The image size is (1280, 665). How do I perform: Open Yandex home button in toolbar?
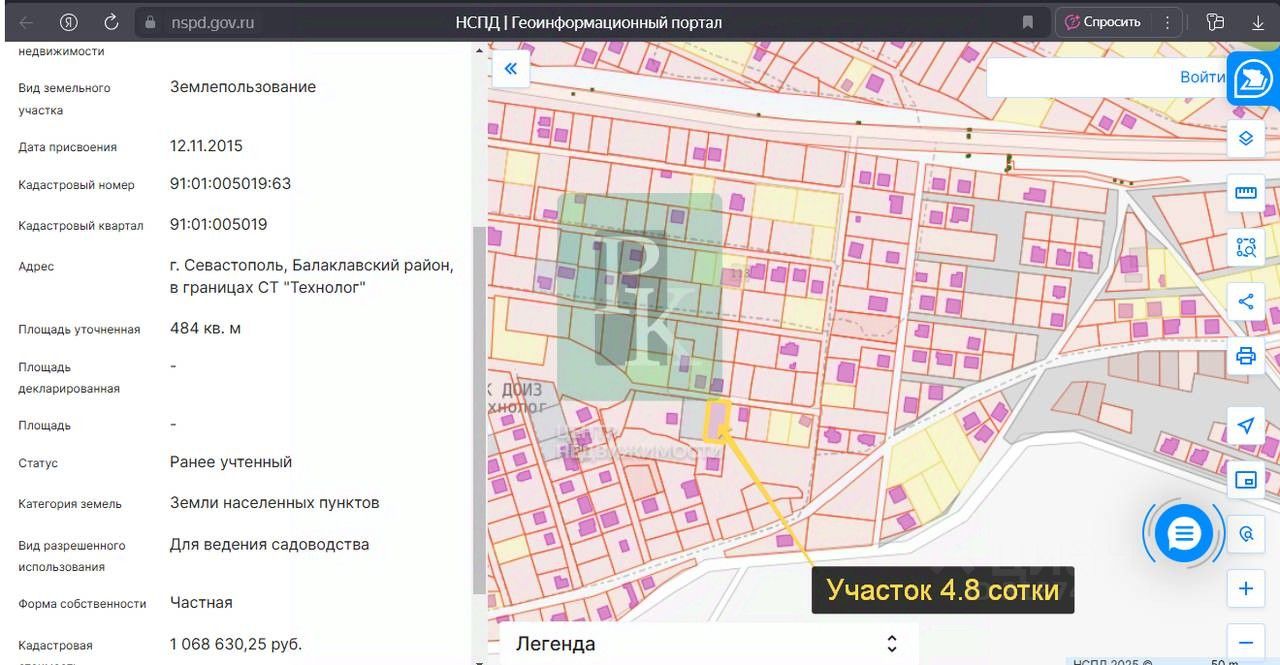pos(68,22)
